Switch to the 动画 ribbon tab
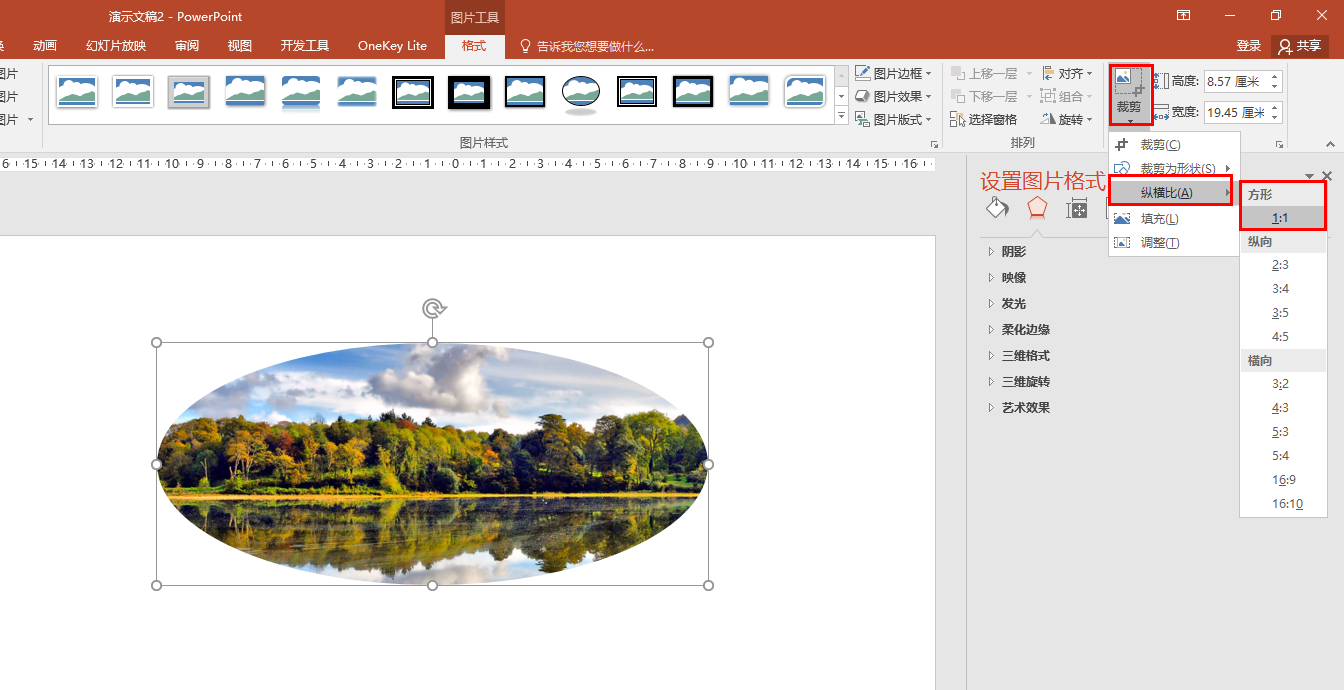The height and width of the screenshot is (690, 1344). pyautogui.click(x=45, y=46)
